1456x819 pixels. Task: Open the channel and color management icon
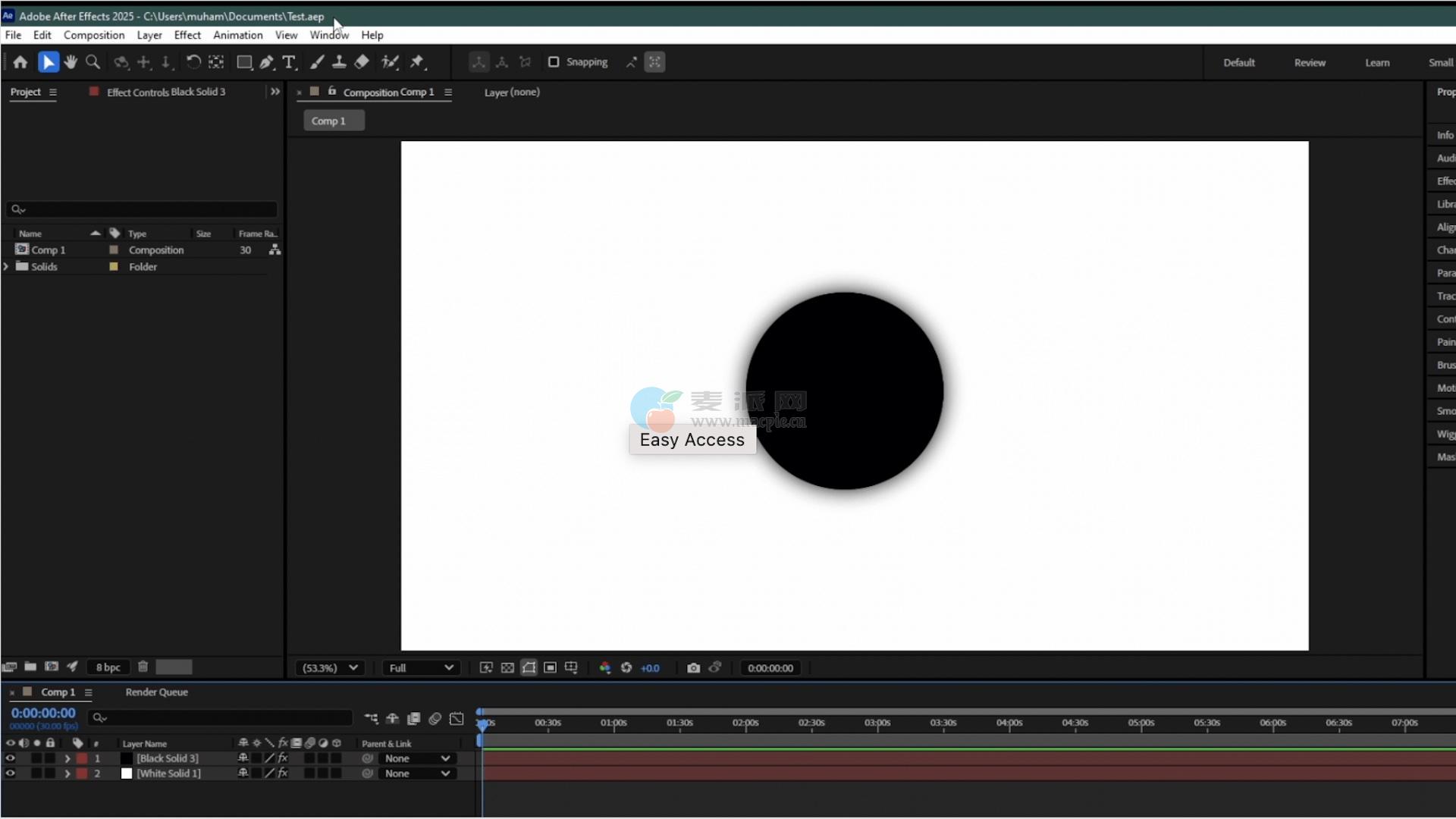(605, 668)
